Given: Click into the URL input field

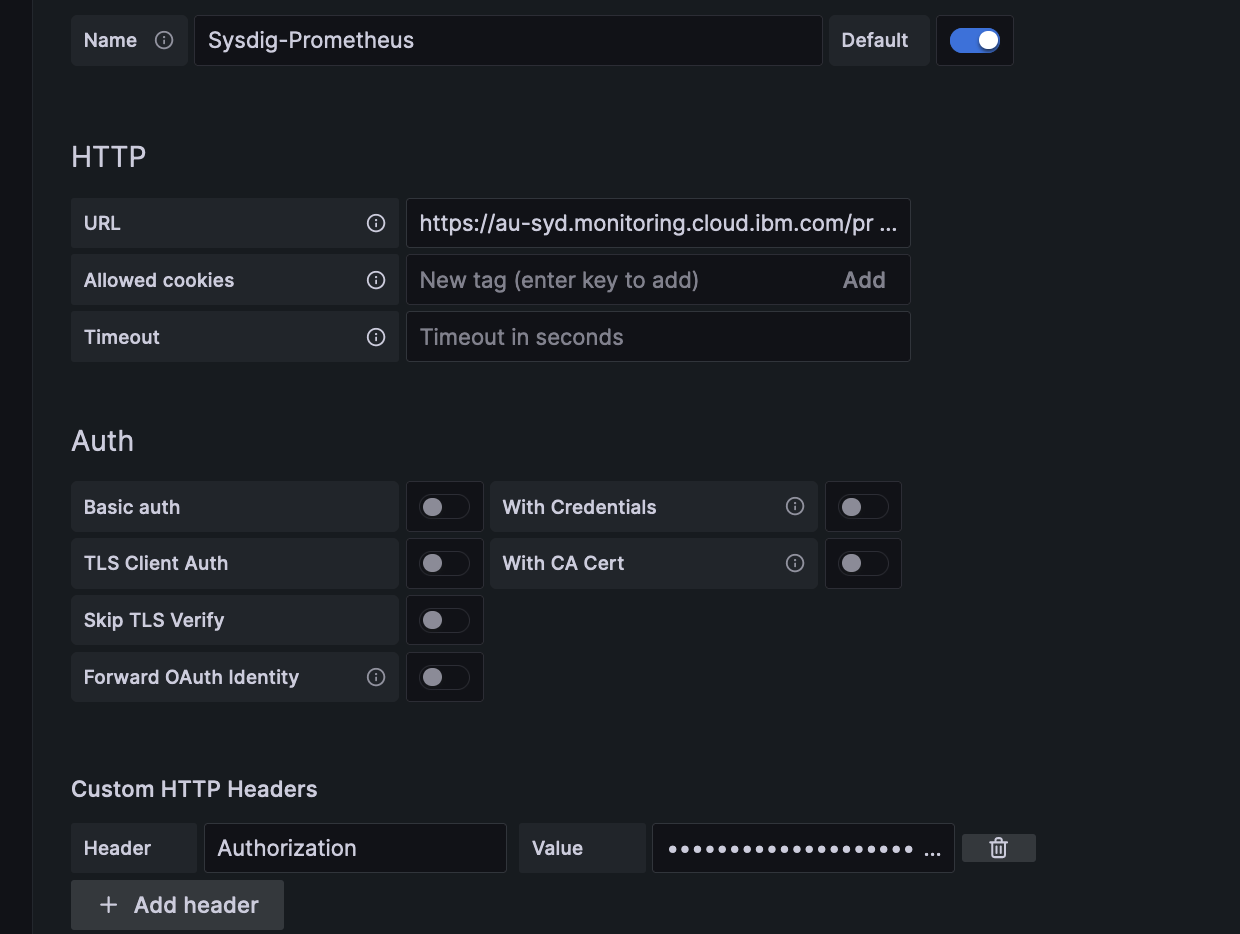Looking at the screenshot, I should click(x=658, y=223).
